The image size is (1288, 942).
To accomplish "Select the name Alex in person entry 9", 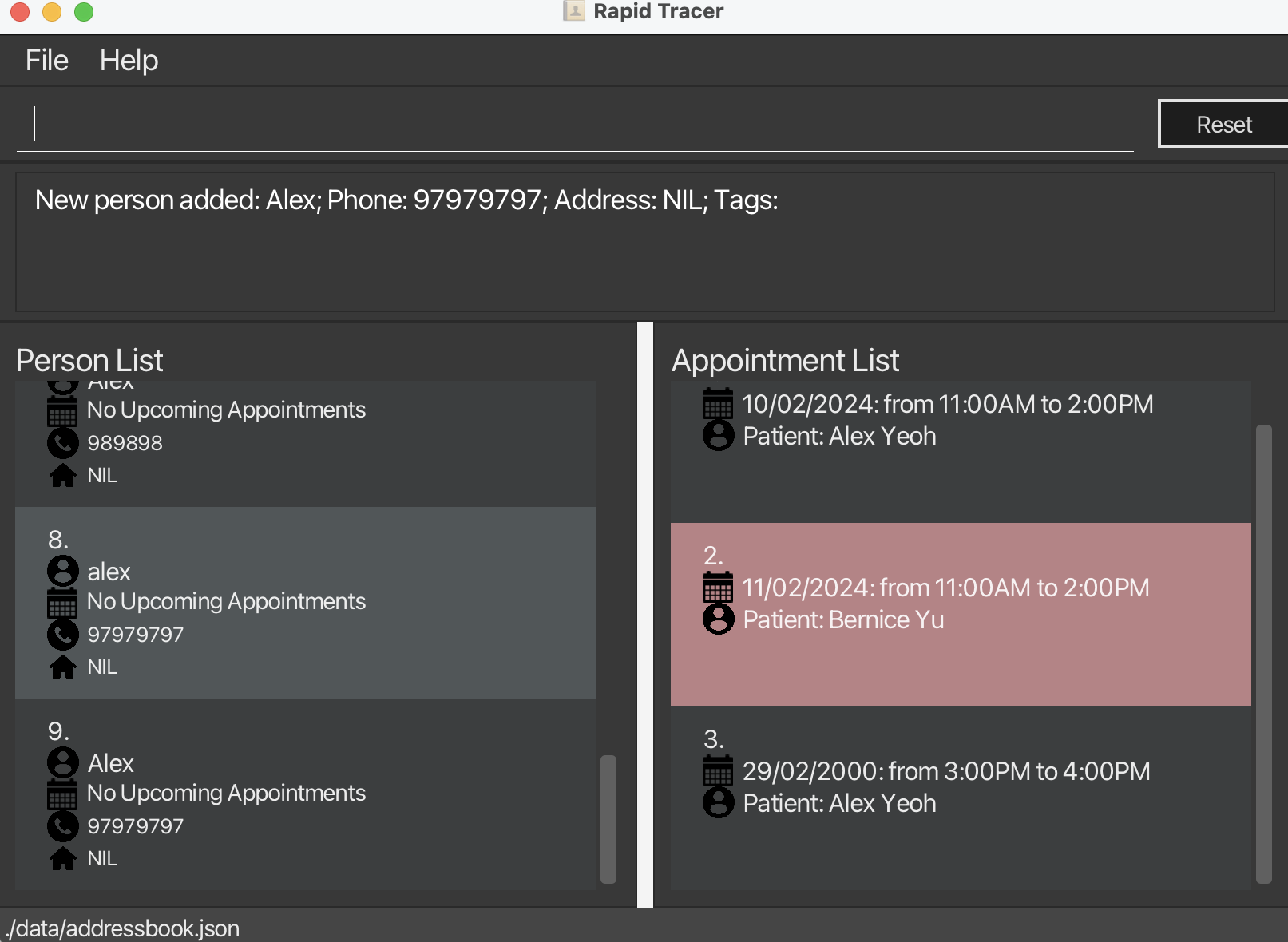I will 111,764.
